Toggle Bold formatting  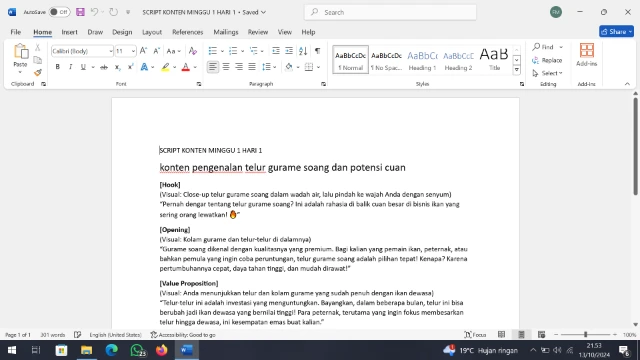(58, 67)
